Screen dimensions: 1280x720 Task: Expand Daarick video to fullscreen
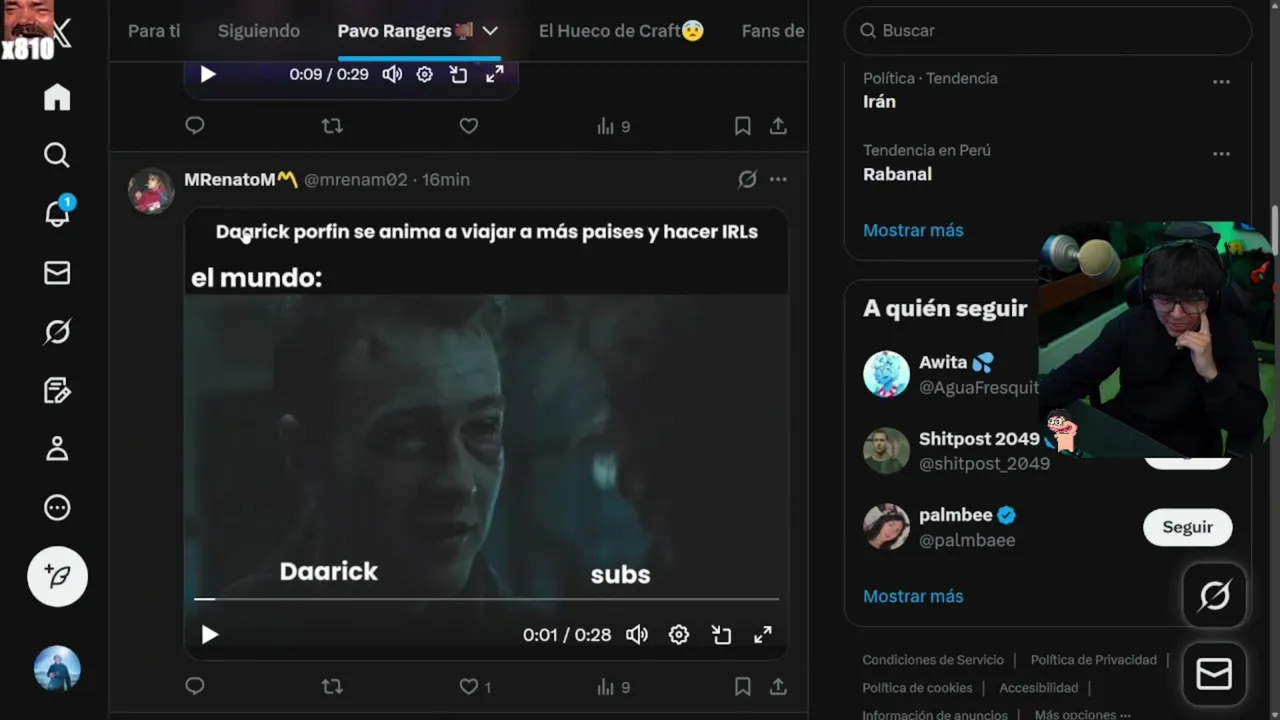763,634
